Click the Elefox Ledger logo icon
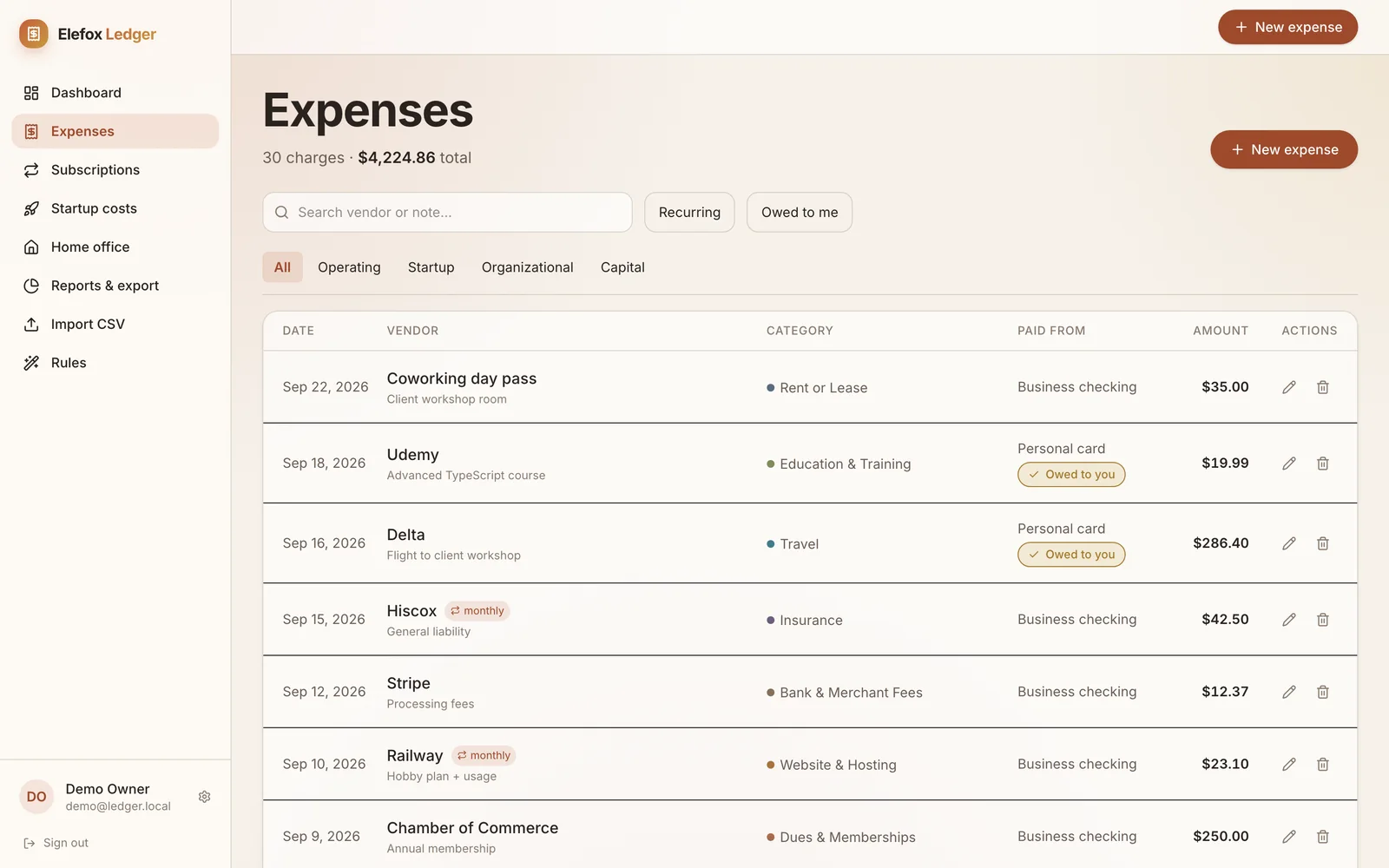The width and height of the screenshot is (1389, 868). click(x=34, y=34)
